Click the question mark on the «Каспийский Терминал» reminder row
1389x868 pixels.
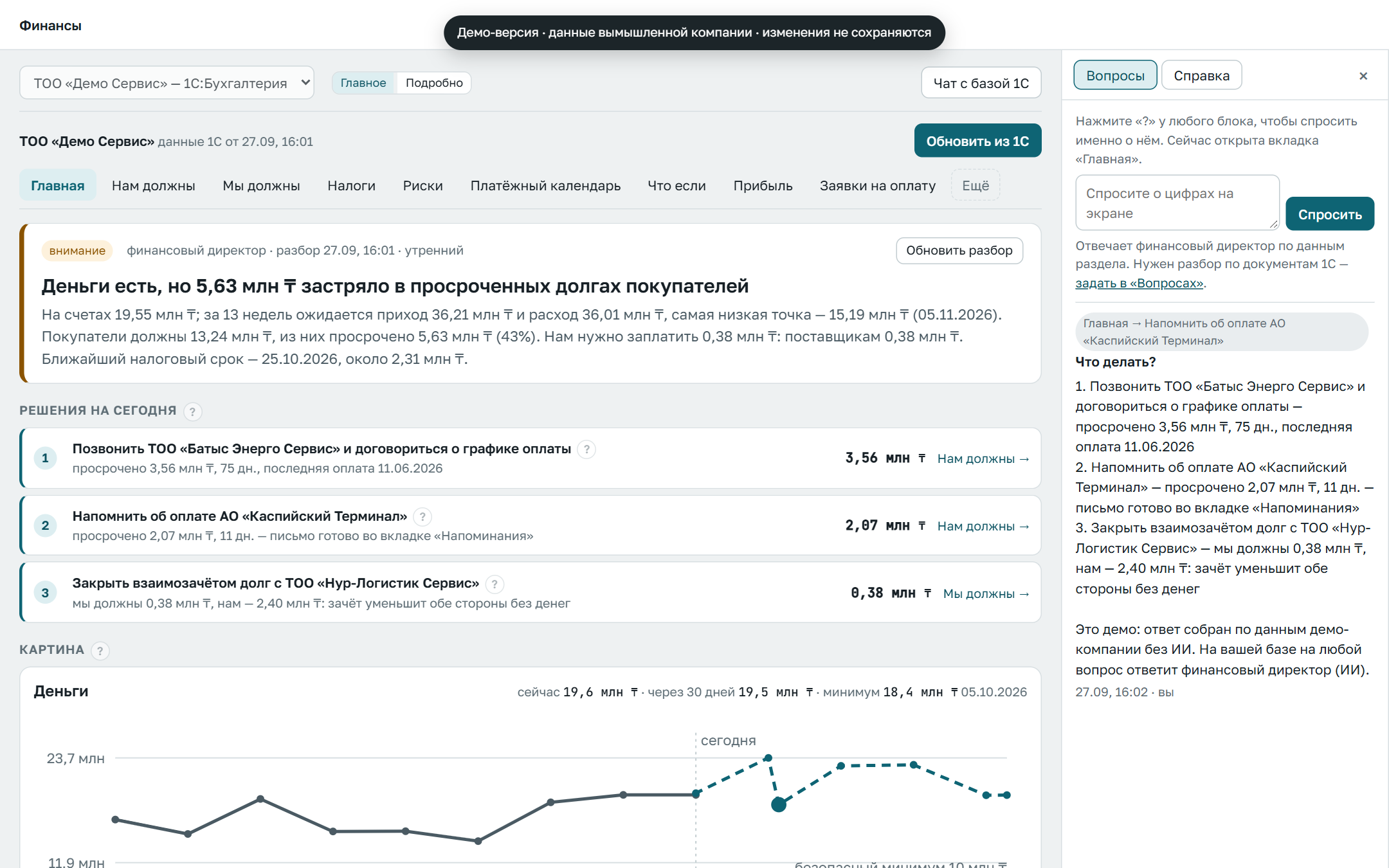[x=422, y=517]
